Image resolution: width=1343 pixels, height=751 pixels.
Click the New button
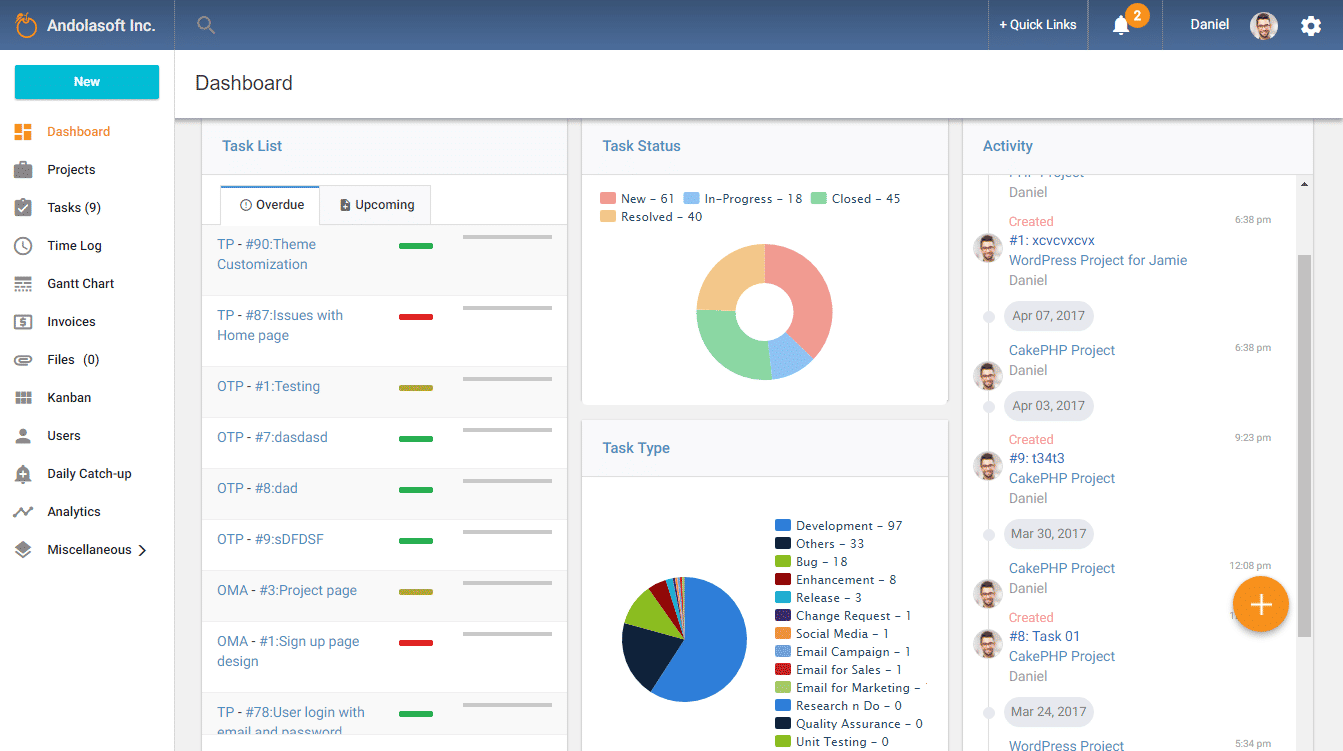[x=87, y=82]
